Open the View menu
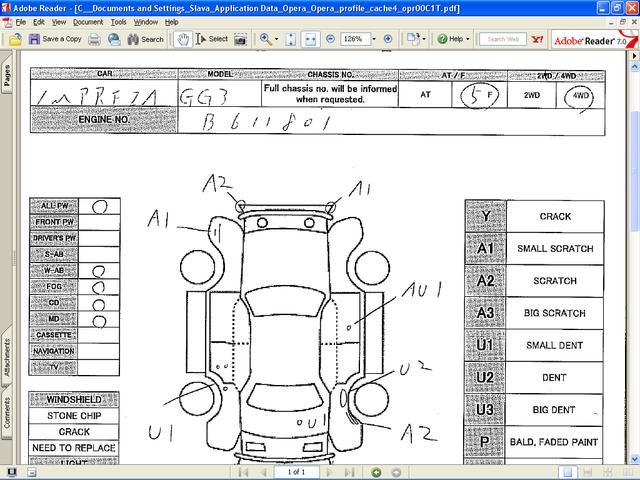 click(59, 22)
